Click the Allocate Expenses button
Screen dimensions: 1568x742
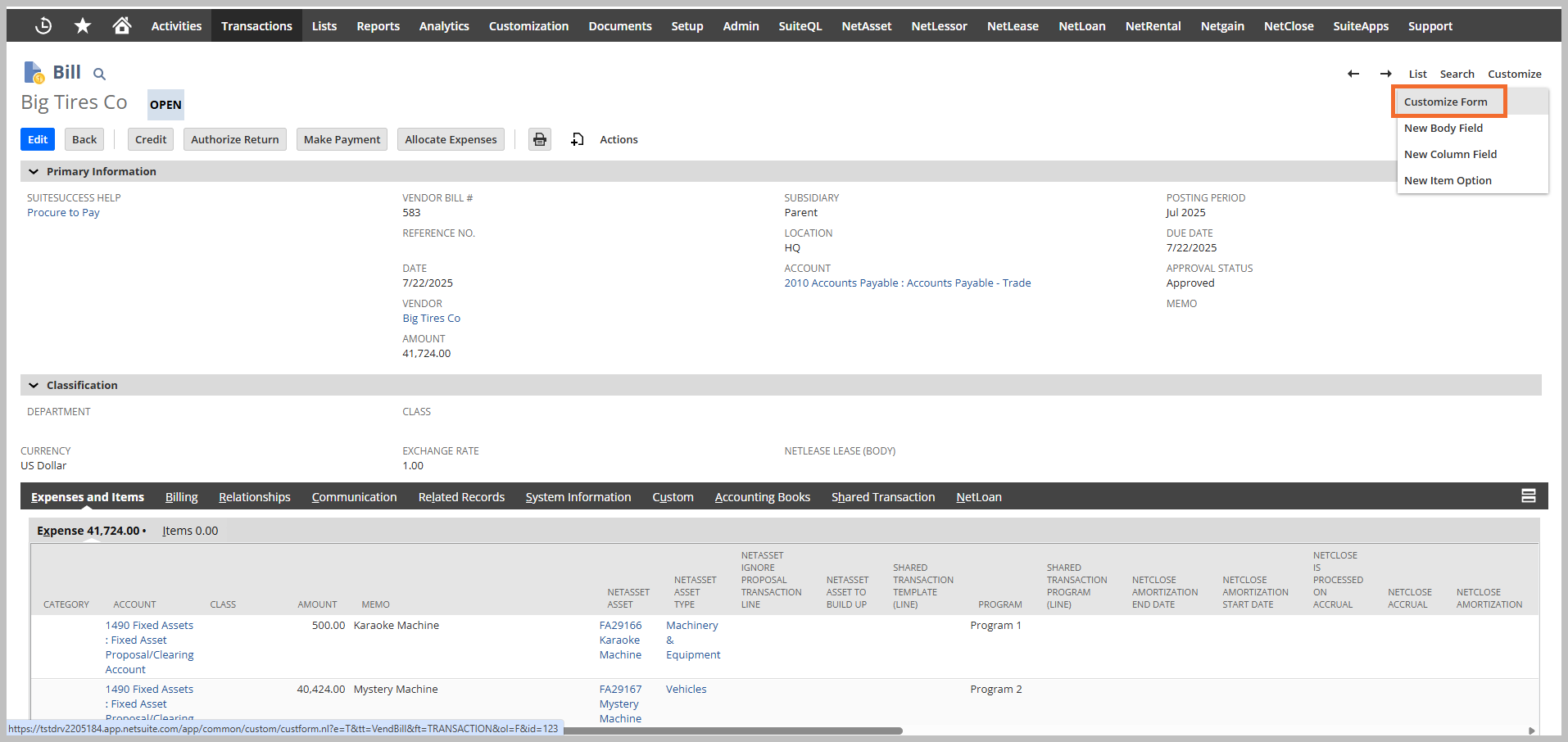coord(451,139)
